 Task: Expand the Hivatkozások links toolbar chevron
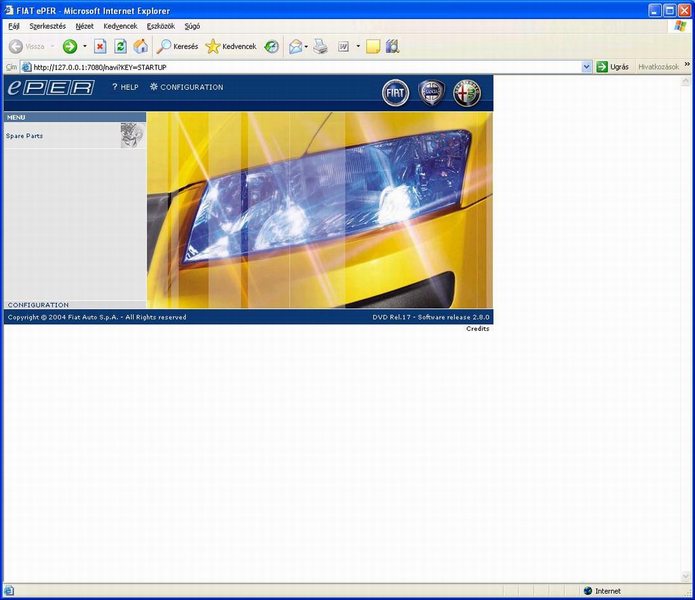tap(687, 65)
